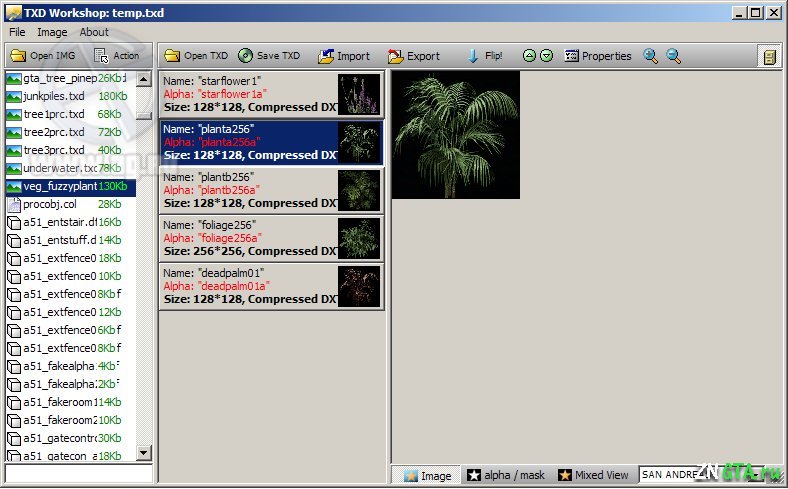Export the selected texture
The height and width of the screenshot is (489, 788).
414,56
